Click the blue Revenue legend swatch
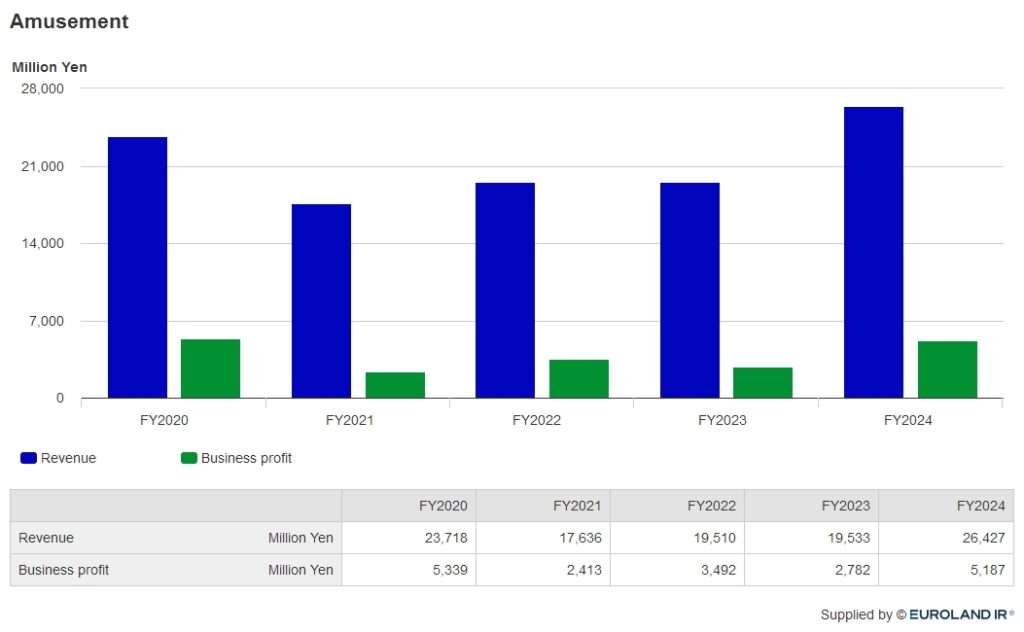 (28, 458)
